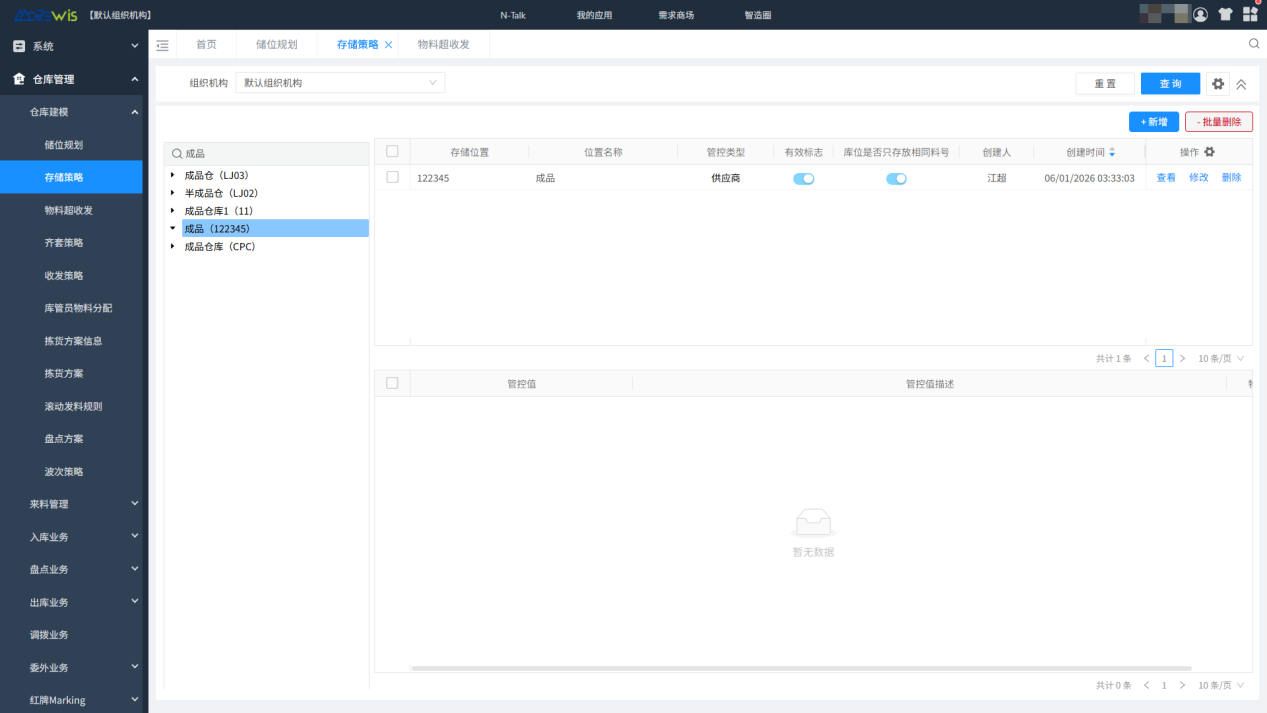Image resolution: width=1267 pixels, height=713 pixels.
Task: Close the 存储策略 tab with its X
Action: [x=388, y=45]
